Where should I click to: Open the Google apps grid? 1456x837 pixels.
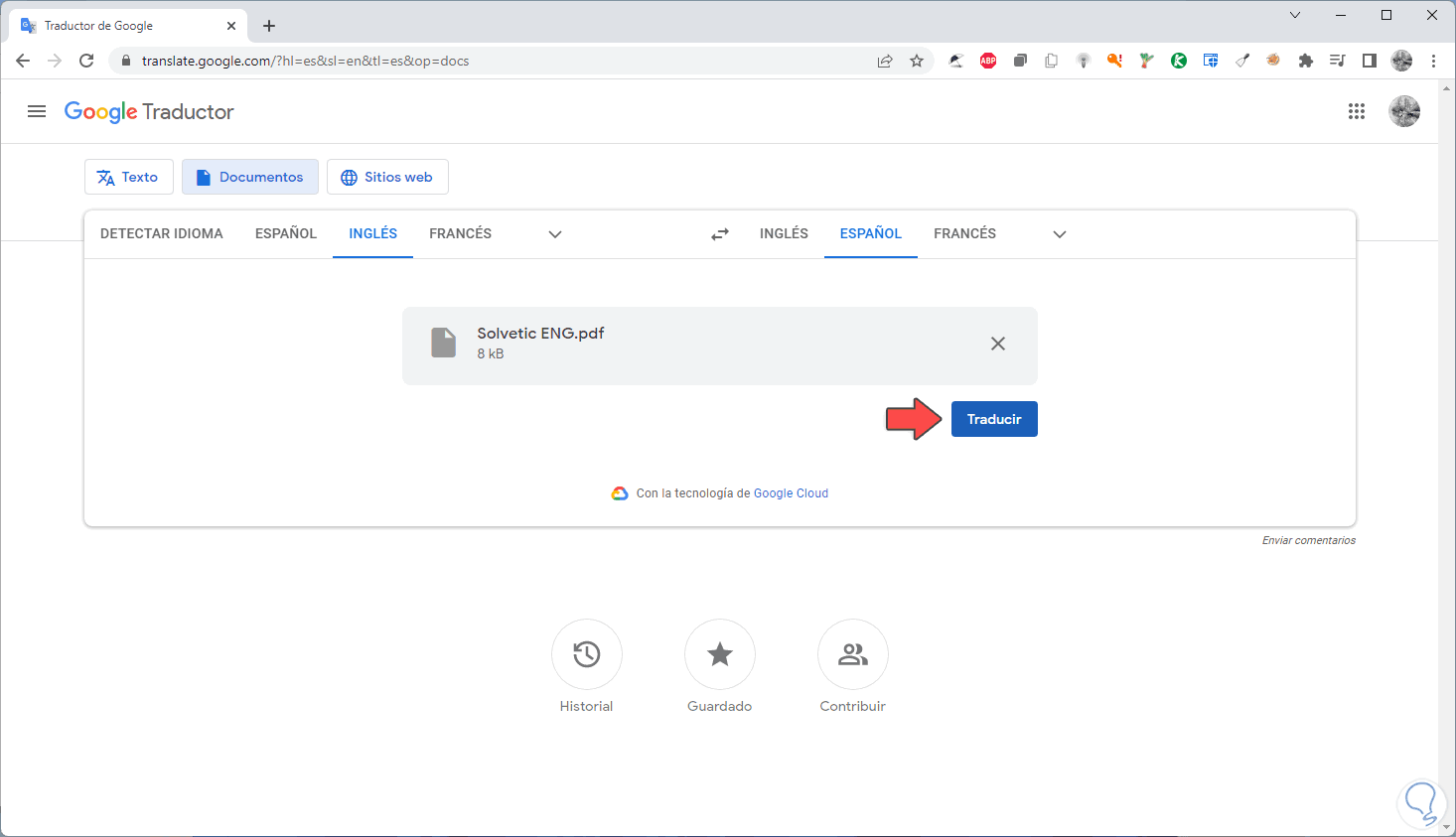tap(1357, 111)
